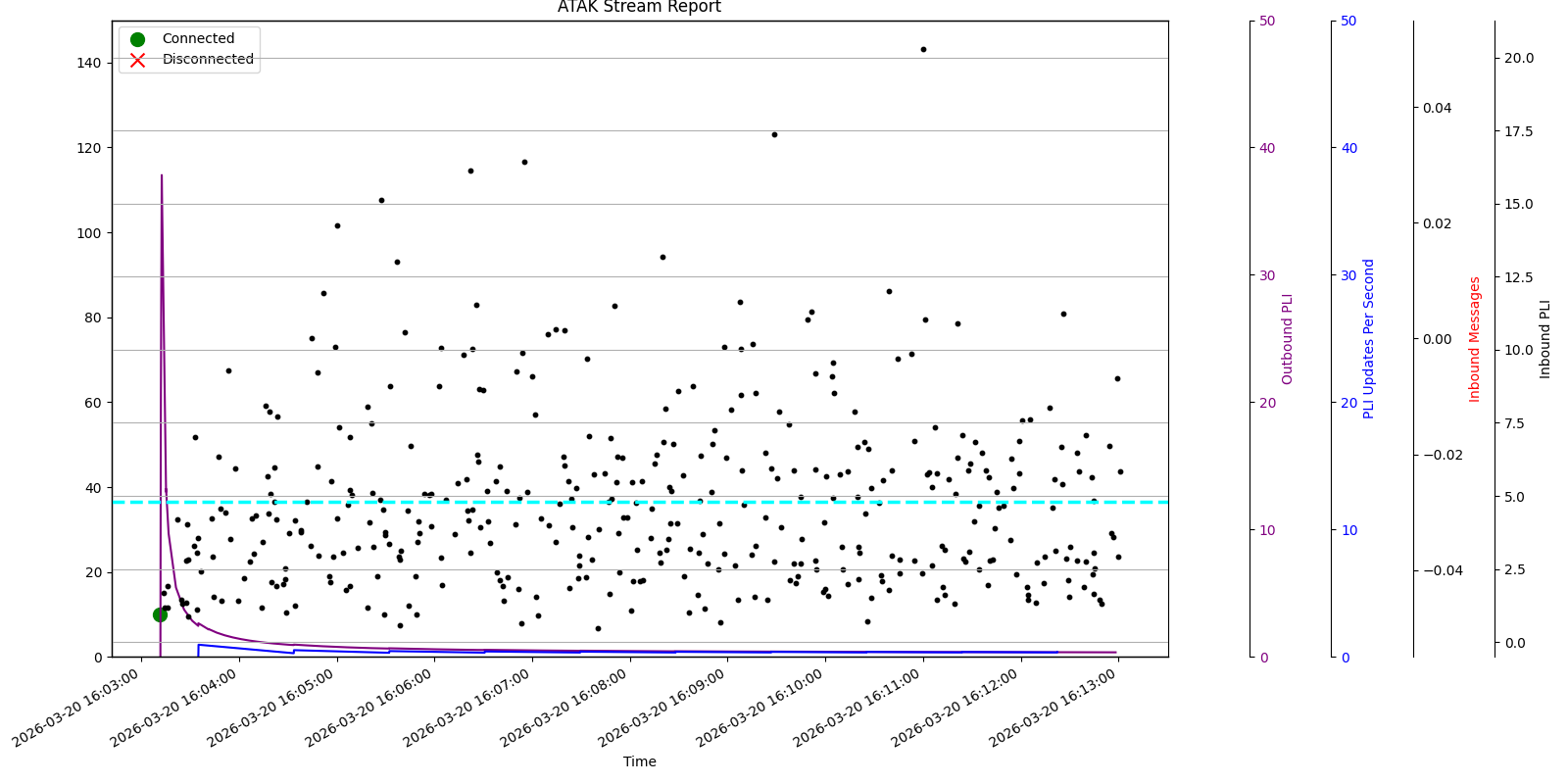This screenshot has height=784, width=1568.
Task: Click the 20.0 tick on Inbound PLI axis
Action: pyautogui.click(x=1518, y=59)
